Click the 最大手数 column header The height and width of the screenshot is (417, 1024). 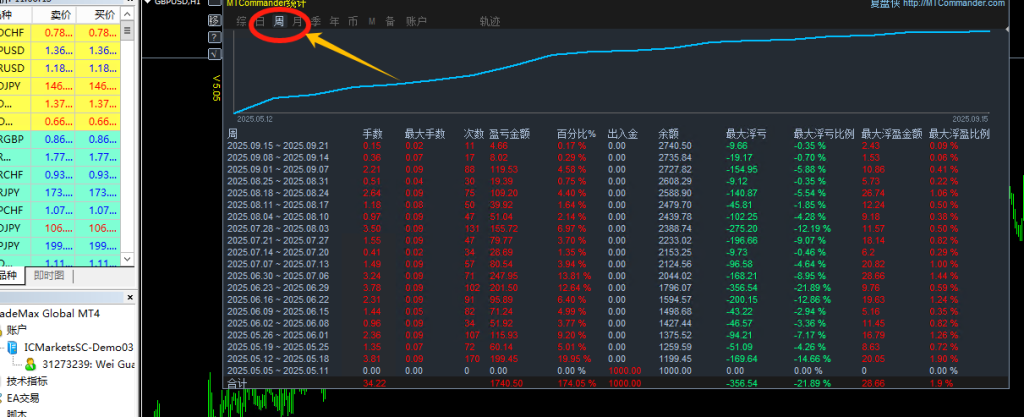click(425, 134)
